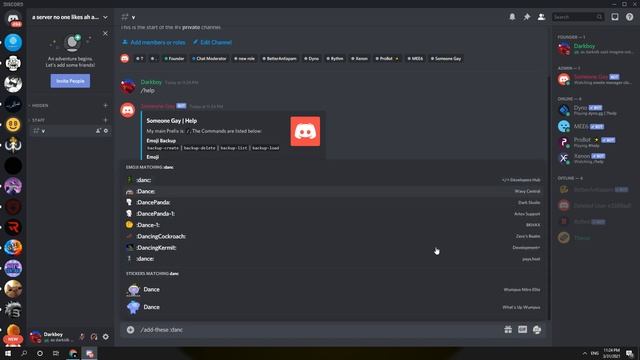Open the v channel in STAFF category
This screenshot has width=640, height=360.
click(70, 131)
